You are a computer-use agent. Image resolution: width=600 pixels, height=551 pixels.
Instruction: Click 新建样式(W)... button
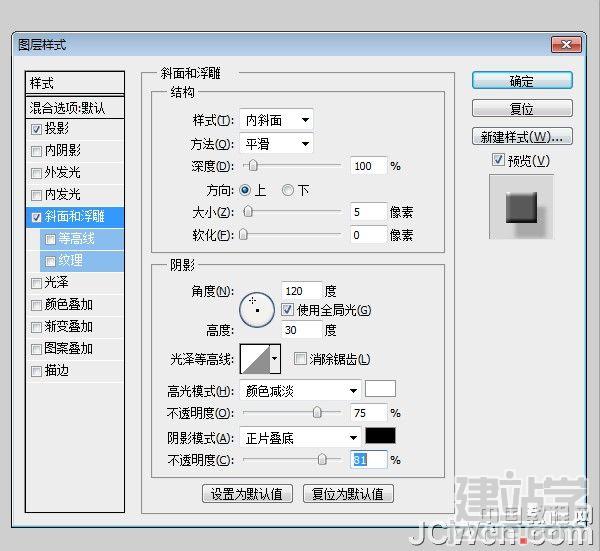click(522, 137)
